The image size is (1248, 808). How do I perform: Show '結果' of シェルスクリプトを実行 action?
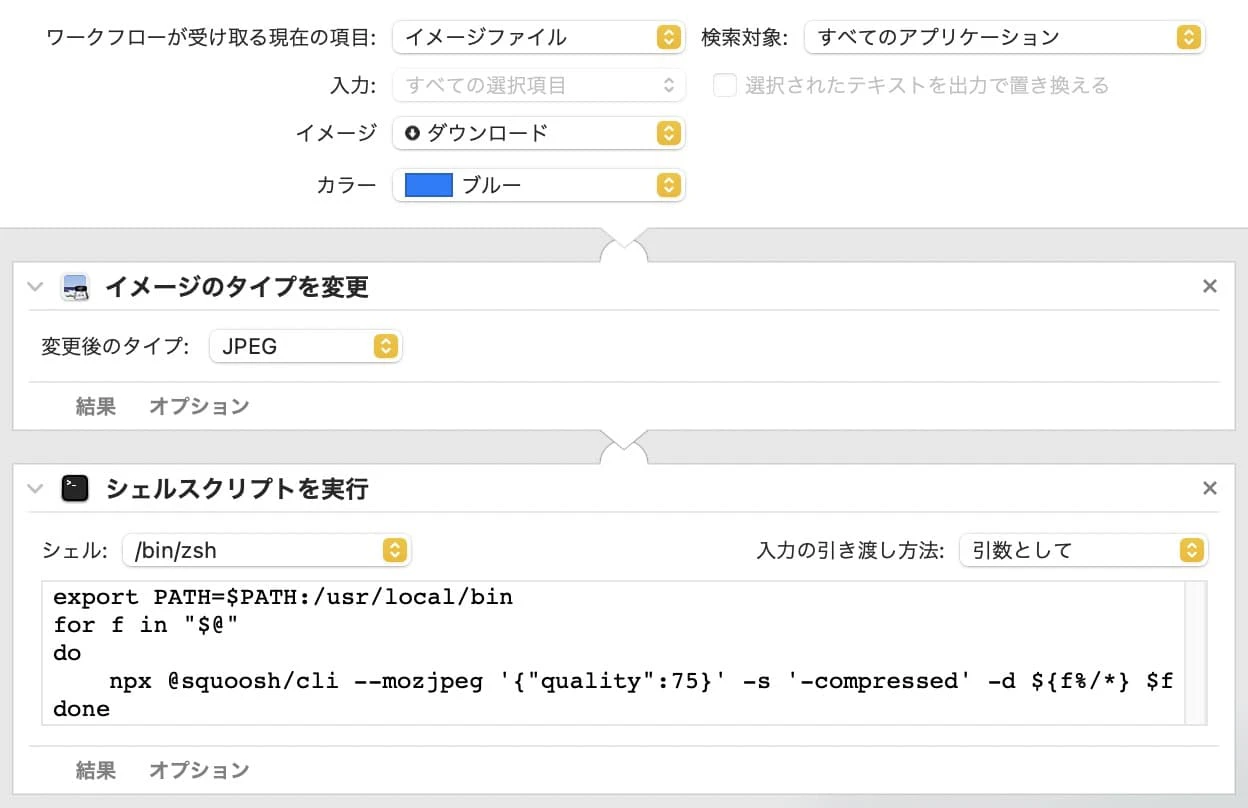(x=96, y=770)
